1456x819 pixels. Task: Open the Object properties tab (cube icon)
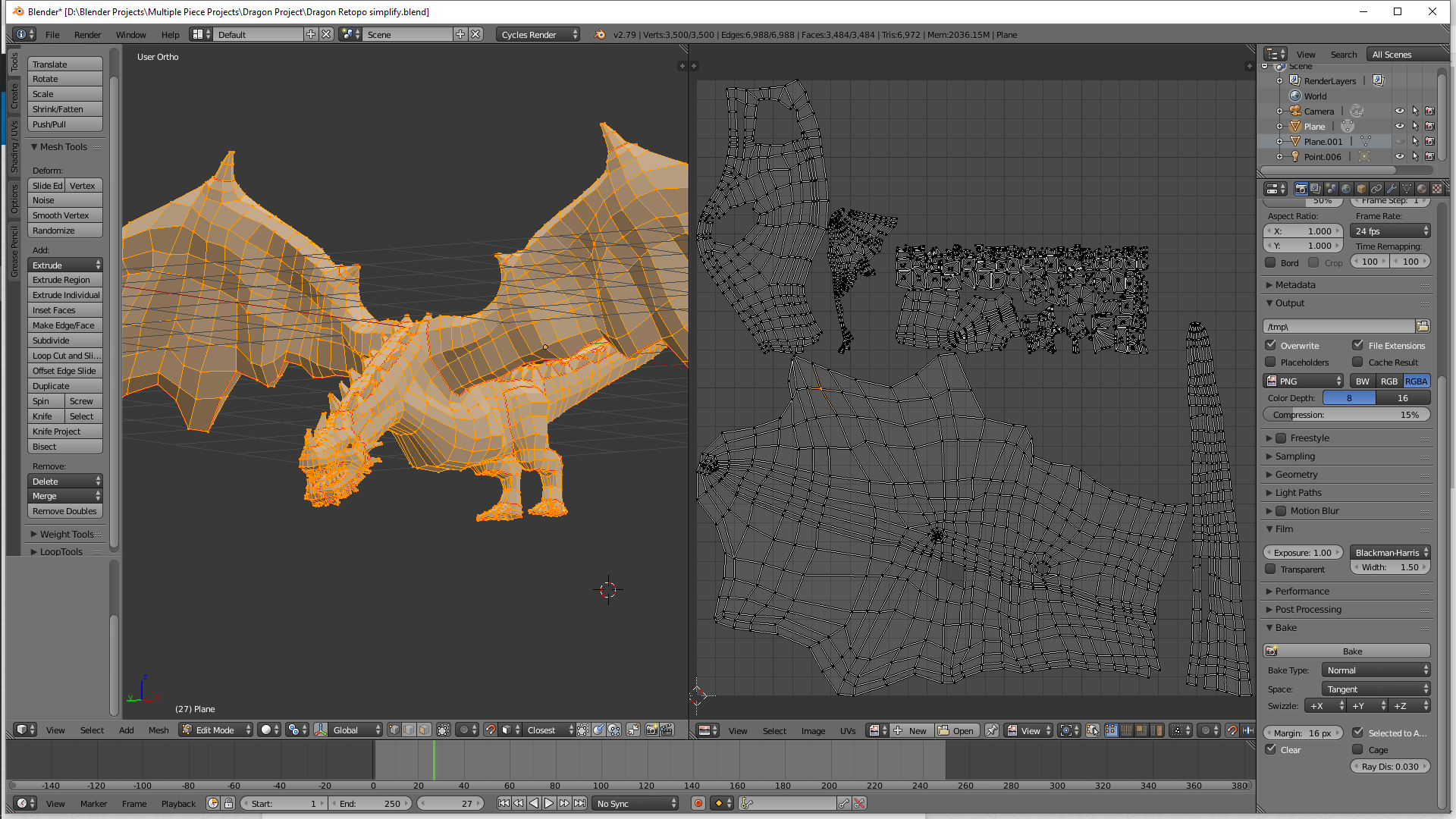click(1361, 189)
